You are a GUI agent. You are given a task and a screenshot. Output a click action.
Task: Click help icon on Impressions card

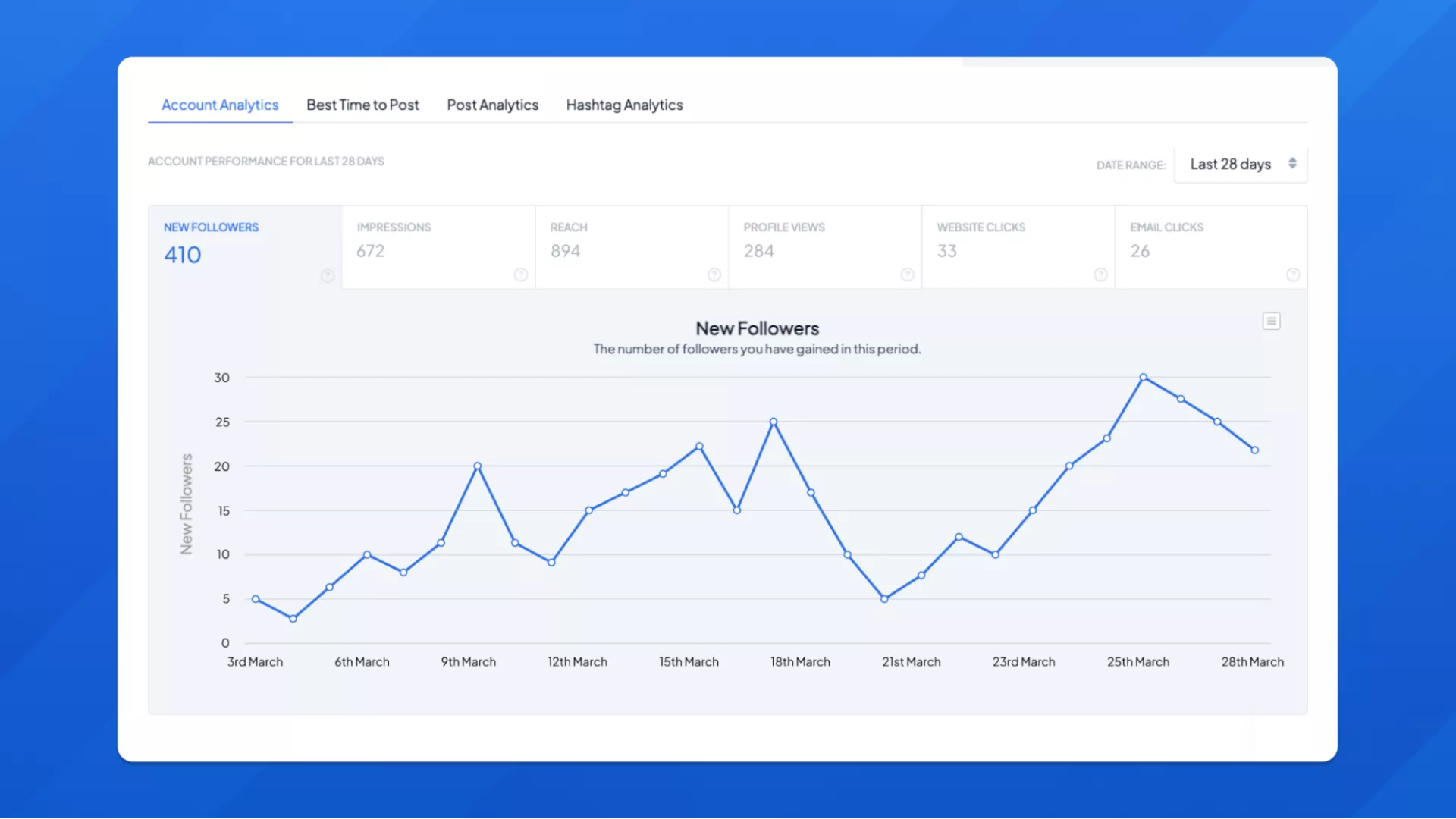click(x=521, y=275)
